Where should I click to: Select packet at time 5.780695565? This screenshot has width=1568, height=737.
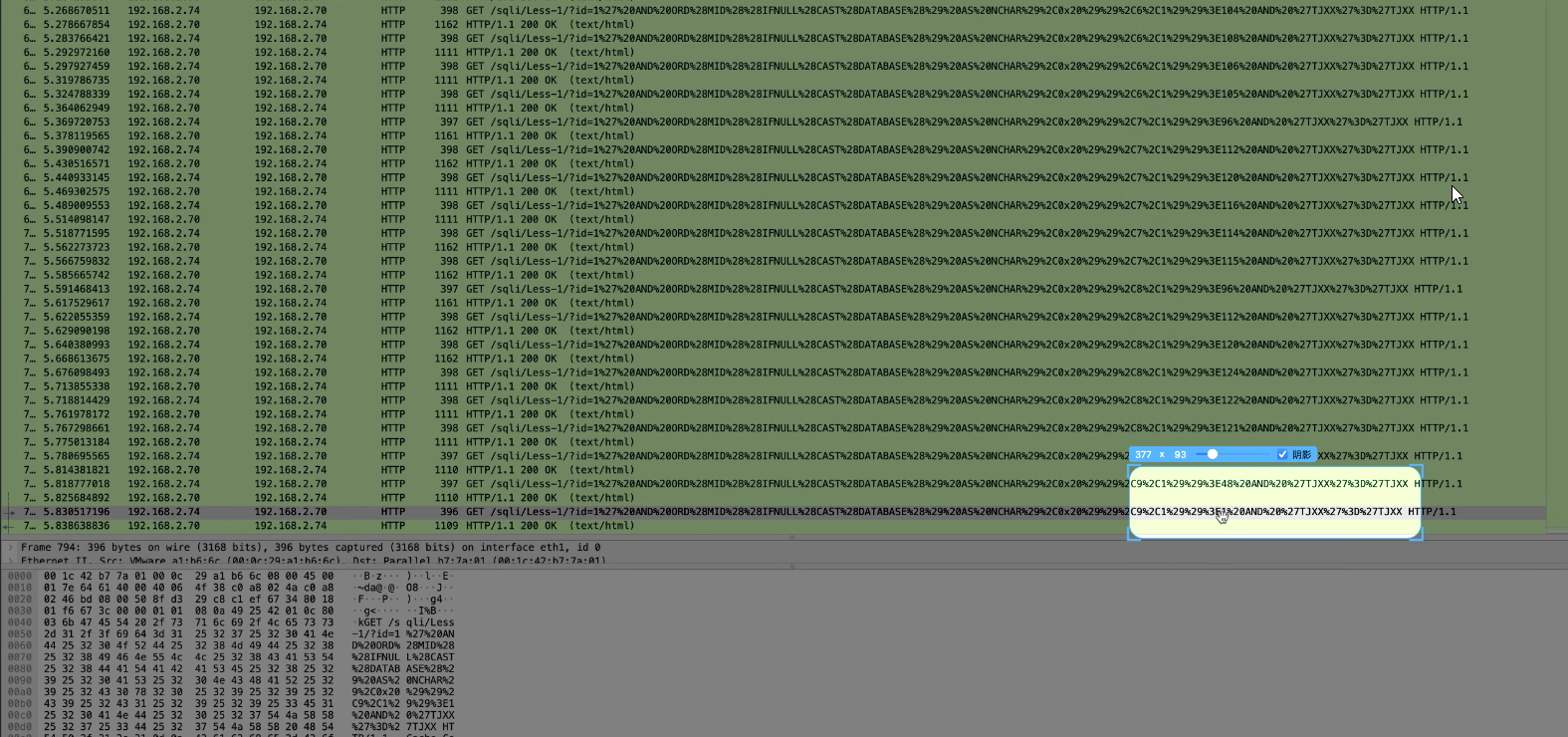pyautogui.click(x=774, y=456)
